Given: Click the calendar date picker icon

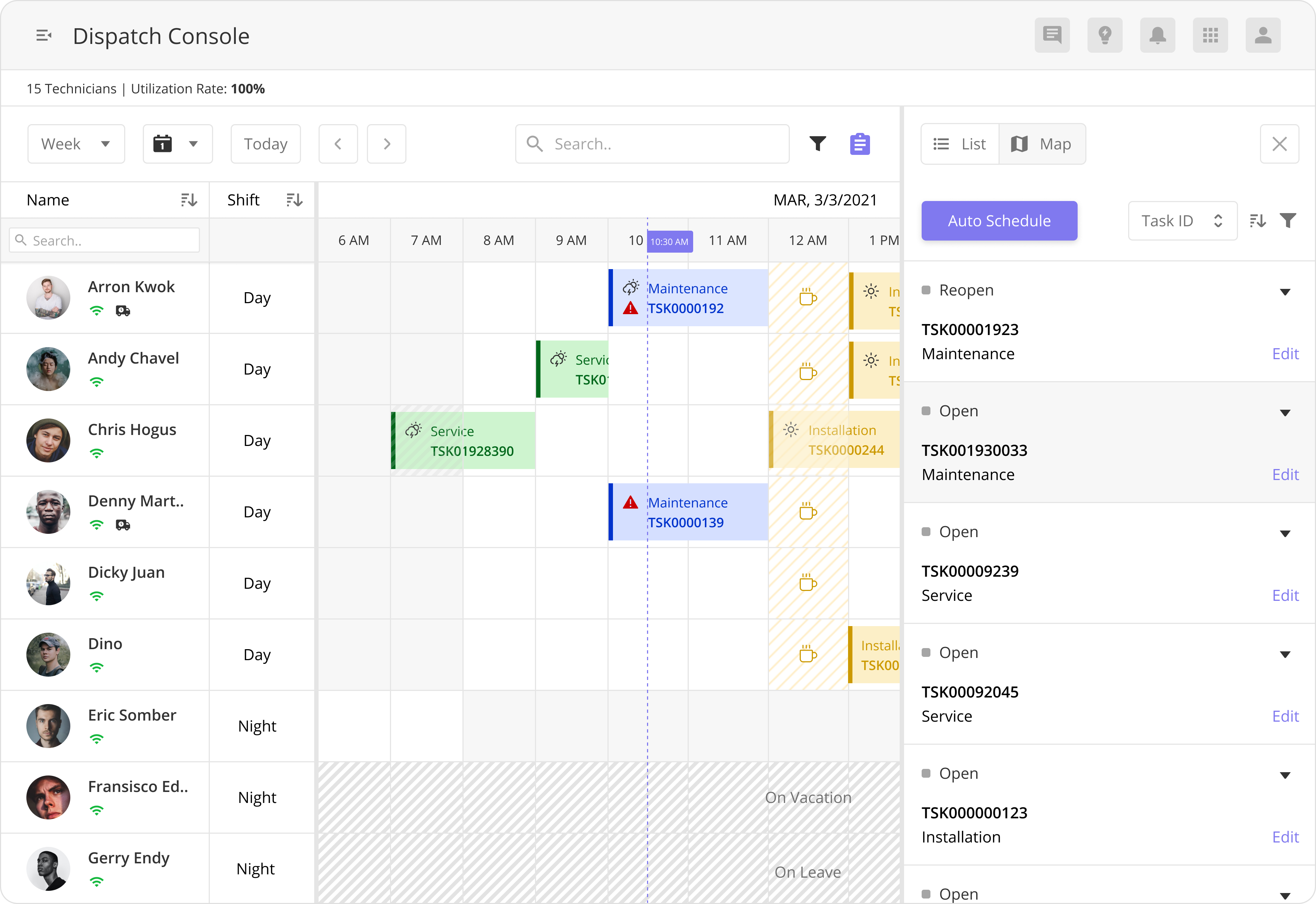Looking at the screenshot, I should tap(163, 143).
